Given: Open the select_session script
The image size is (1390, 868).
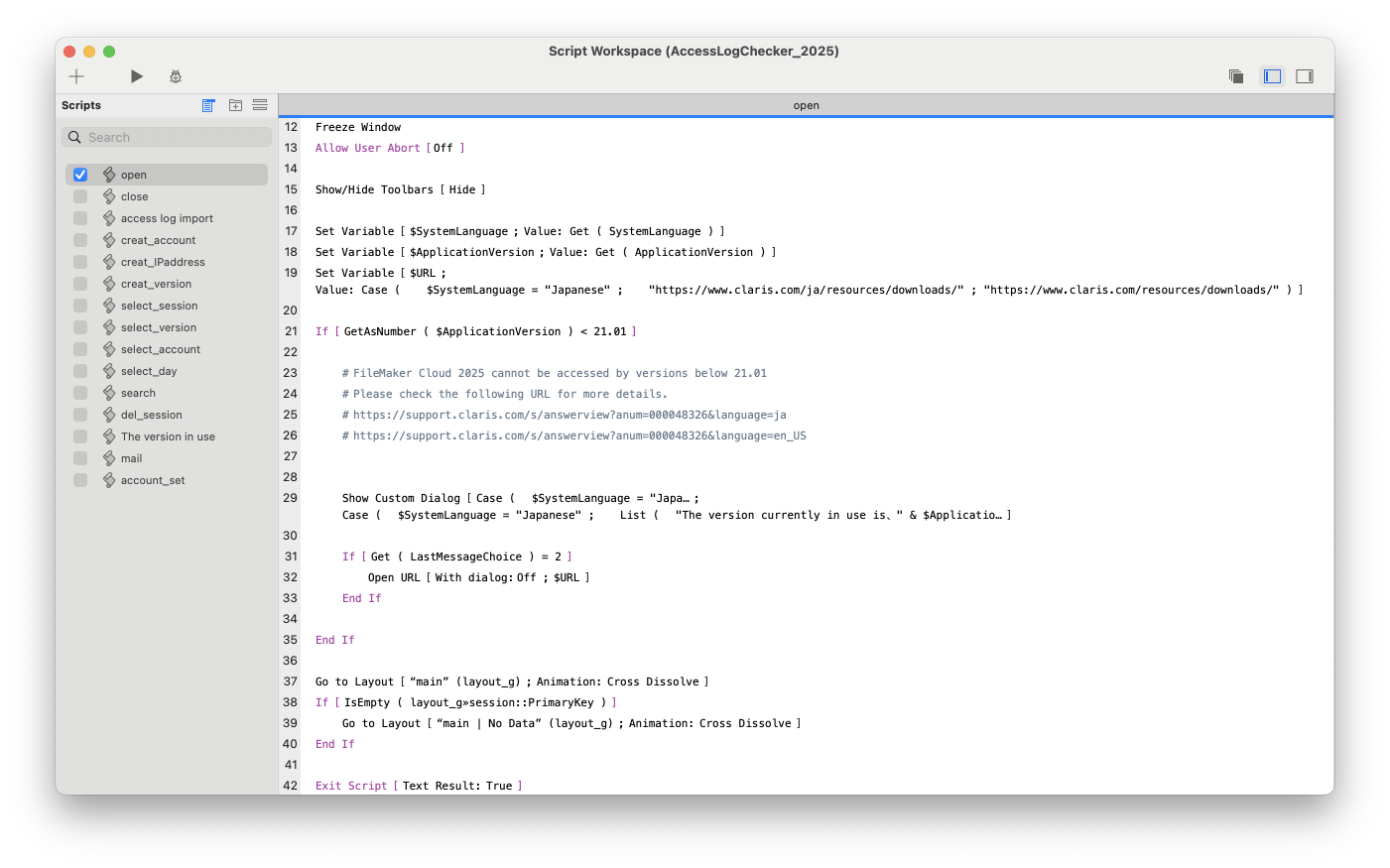Looking at the screenshot, I should point(159,306).
